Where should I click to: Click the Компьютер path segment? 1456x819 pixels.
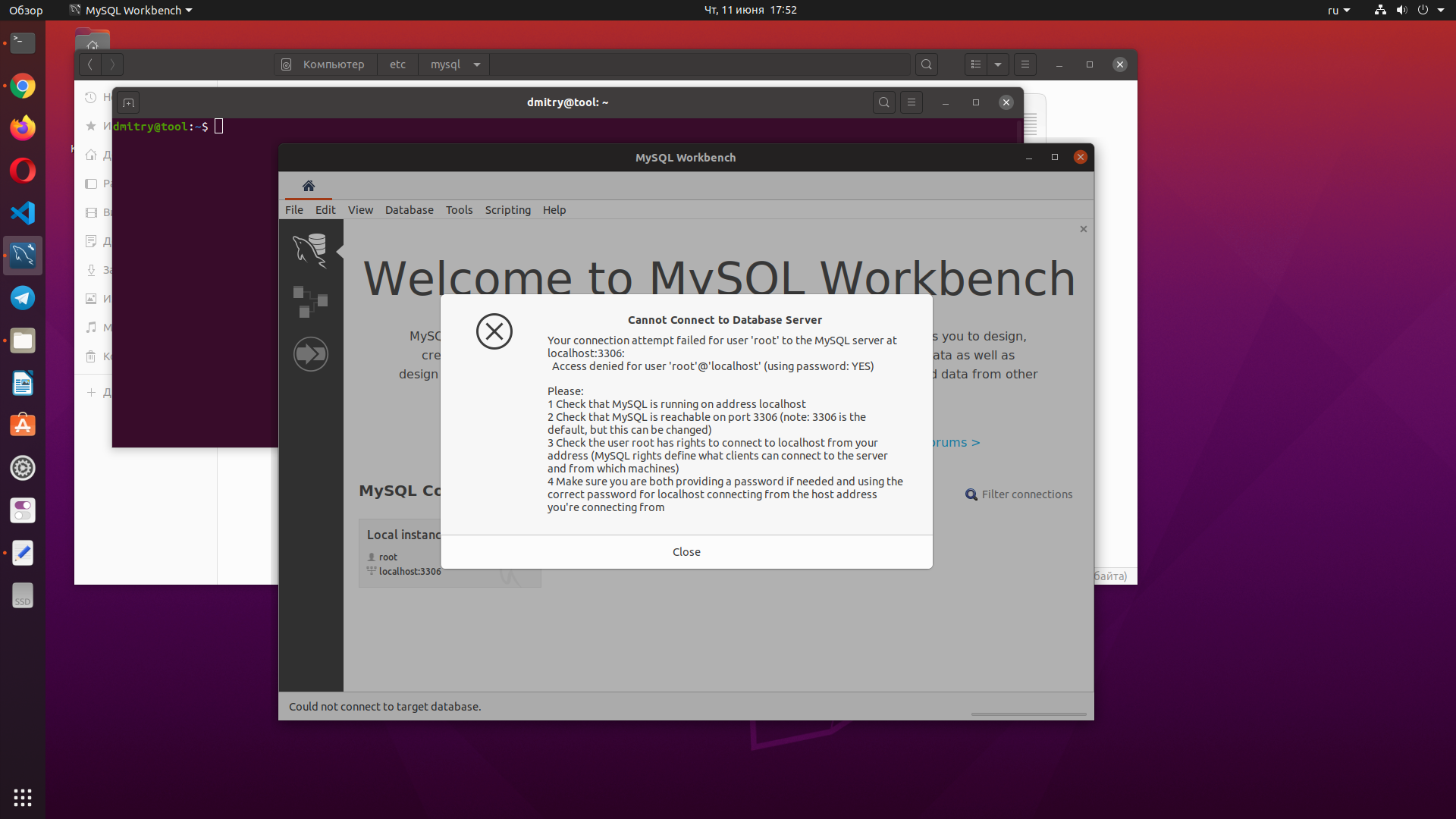coord(324,64)
